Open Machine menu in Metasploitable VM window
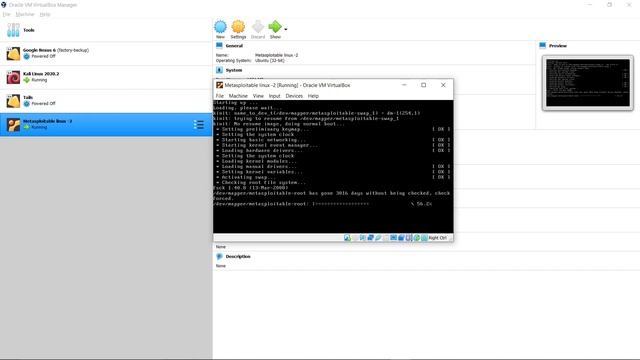This screenshot has height=360, width=640. [238, 96]
